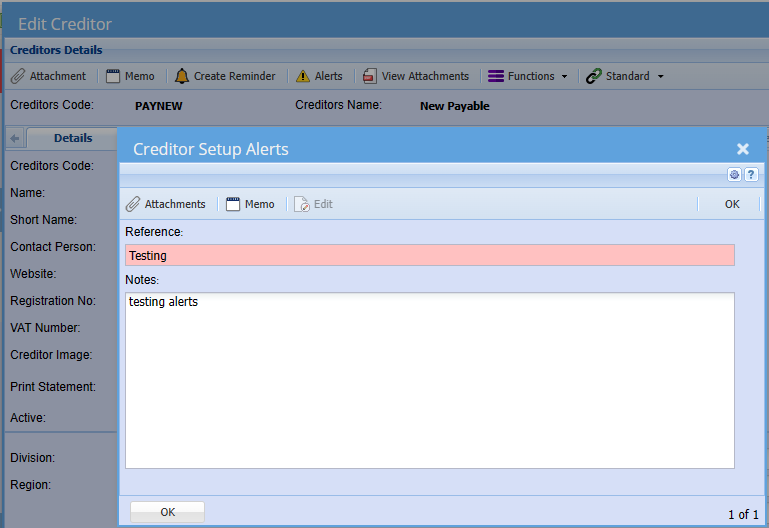Expand the Standard dropdown menu
Viewport: 769px width, 528px height.
point(625,76)
